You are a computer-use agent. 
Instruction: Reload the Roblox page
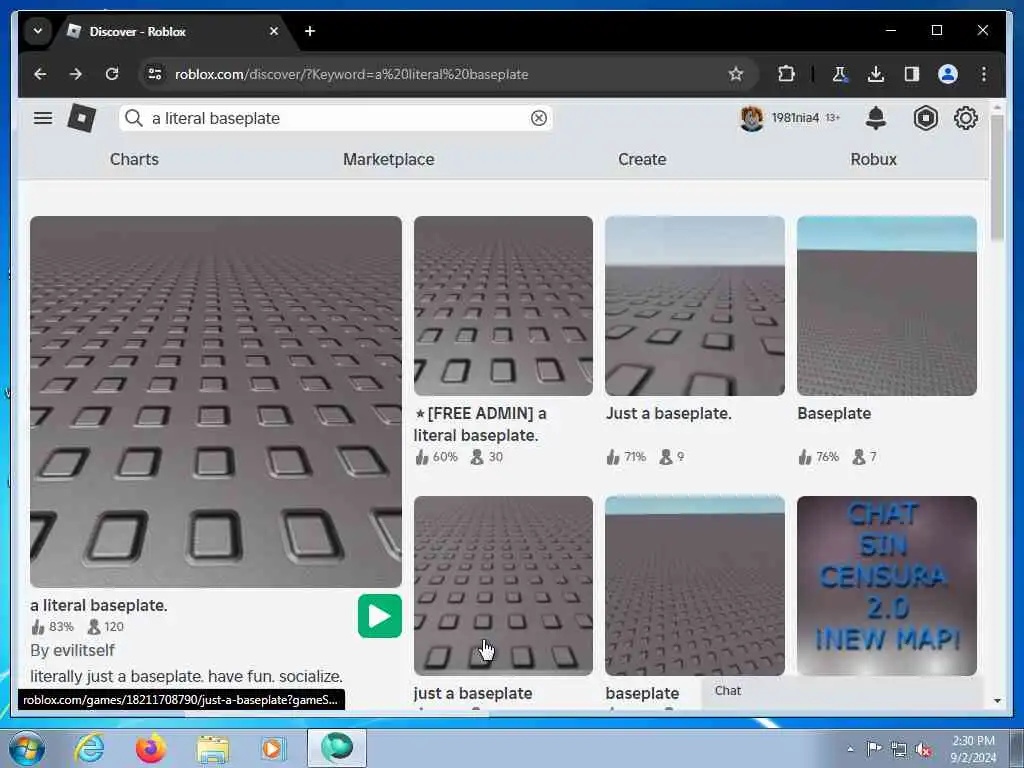[x=112, y=74]
